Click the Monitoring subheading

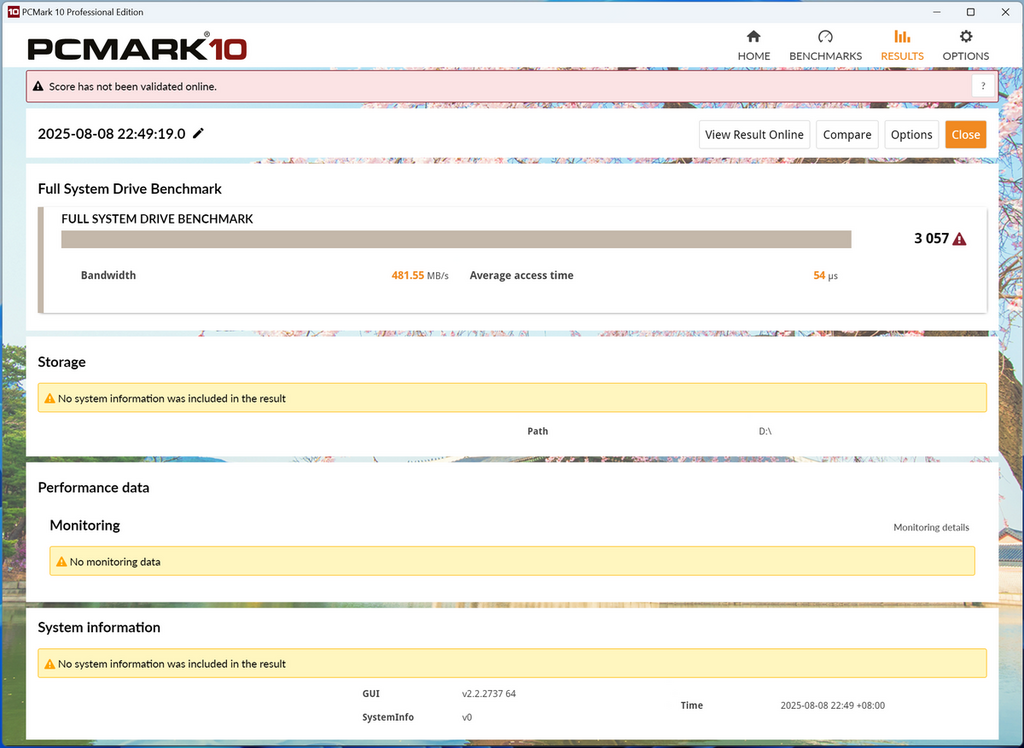(x=85, y=525)
